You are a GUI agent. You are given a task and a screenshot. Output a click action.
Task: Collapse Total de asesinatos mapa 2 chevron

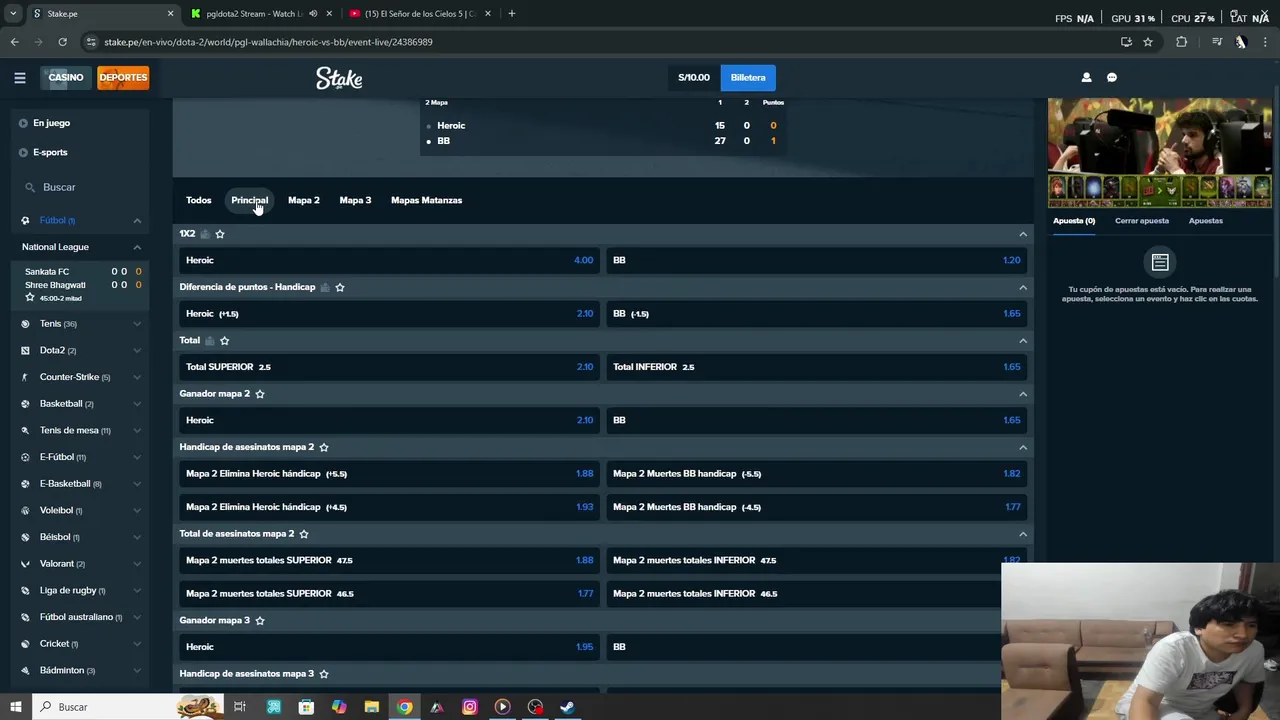click(x=1022, y=534)
